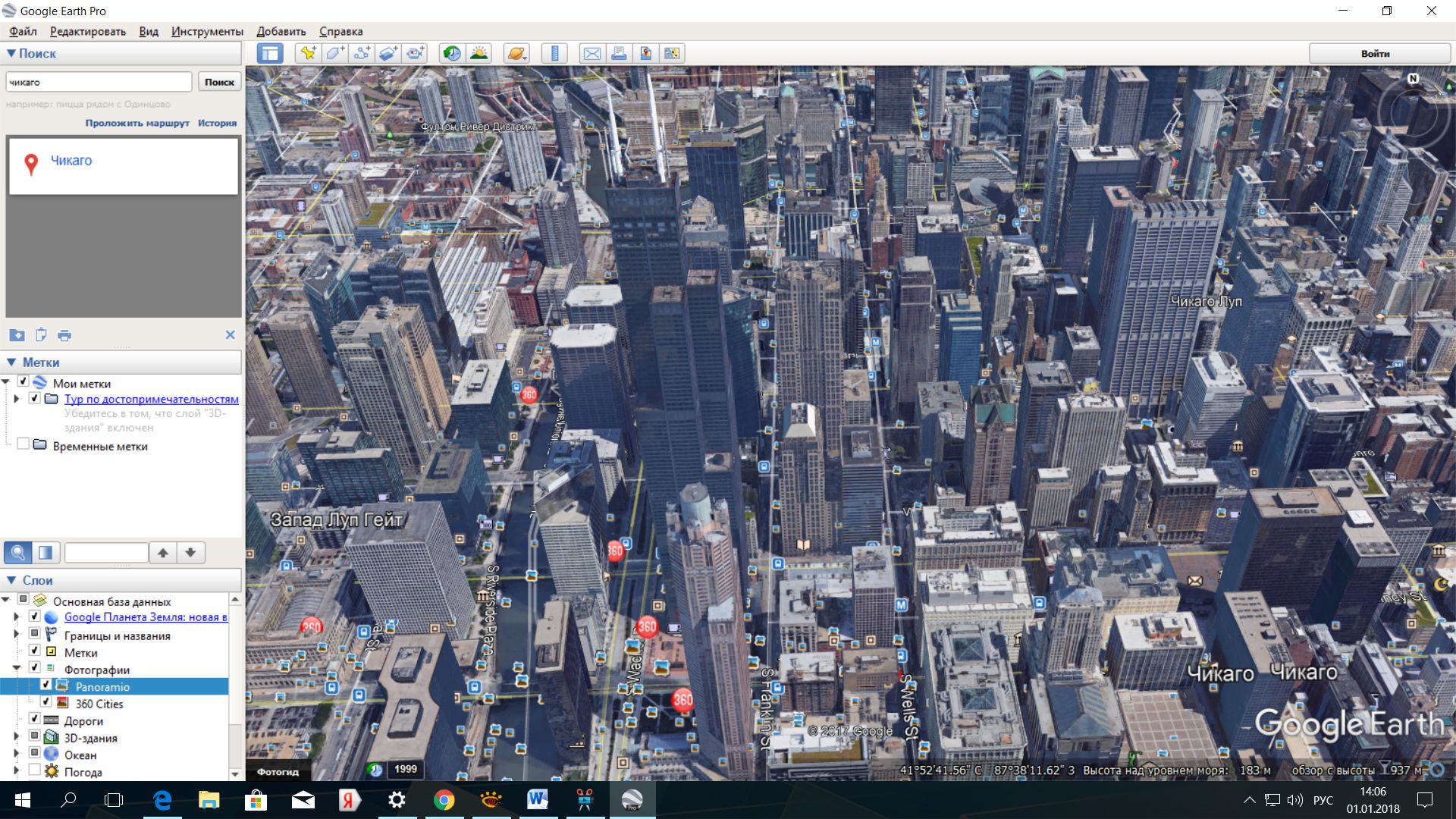This screenshot has height=819, width=1456.
Task: Toggle sunlight across the landscape
Action: point(479,53)
